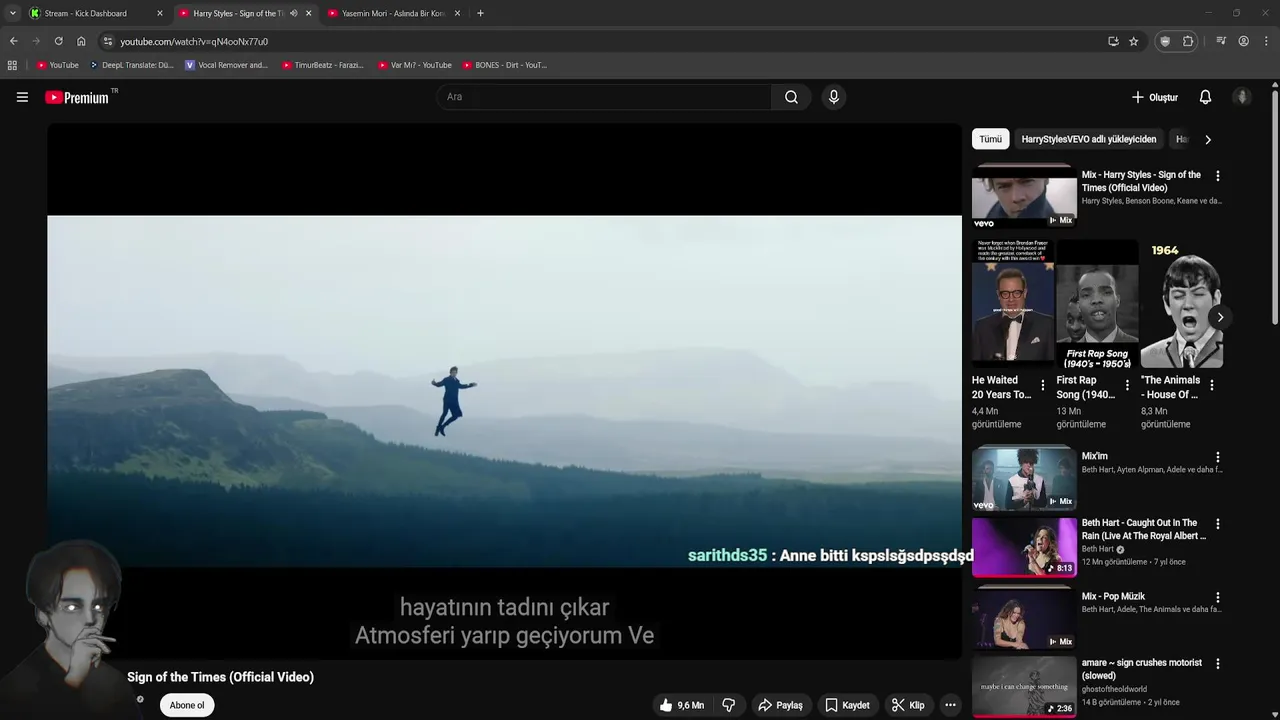Expand the tab search dropdown
The width and height of the screenshot is (1280, 720).
(x=12, y=13)
